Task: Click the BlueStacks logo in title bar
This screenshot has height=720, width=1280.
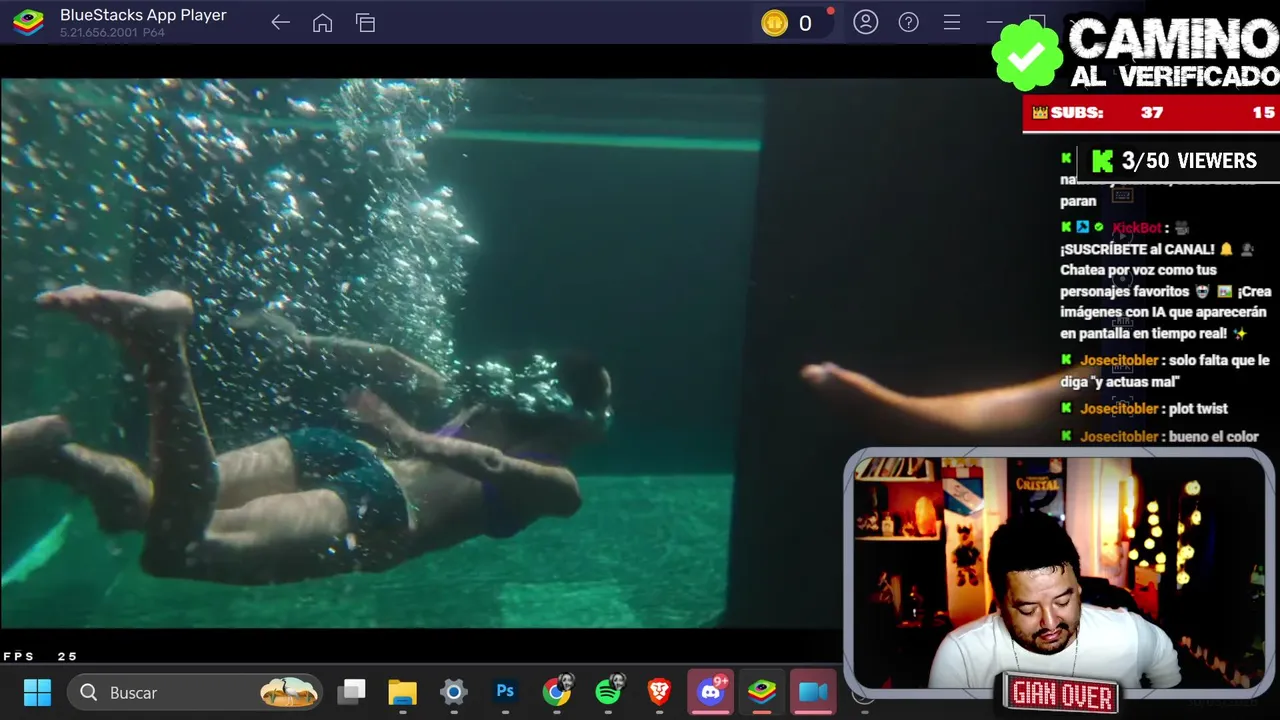Action: click(x=28, y=23)
